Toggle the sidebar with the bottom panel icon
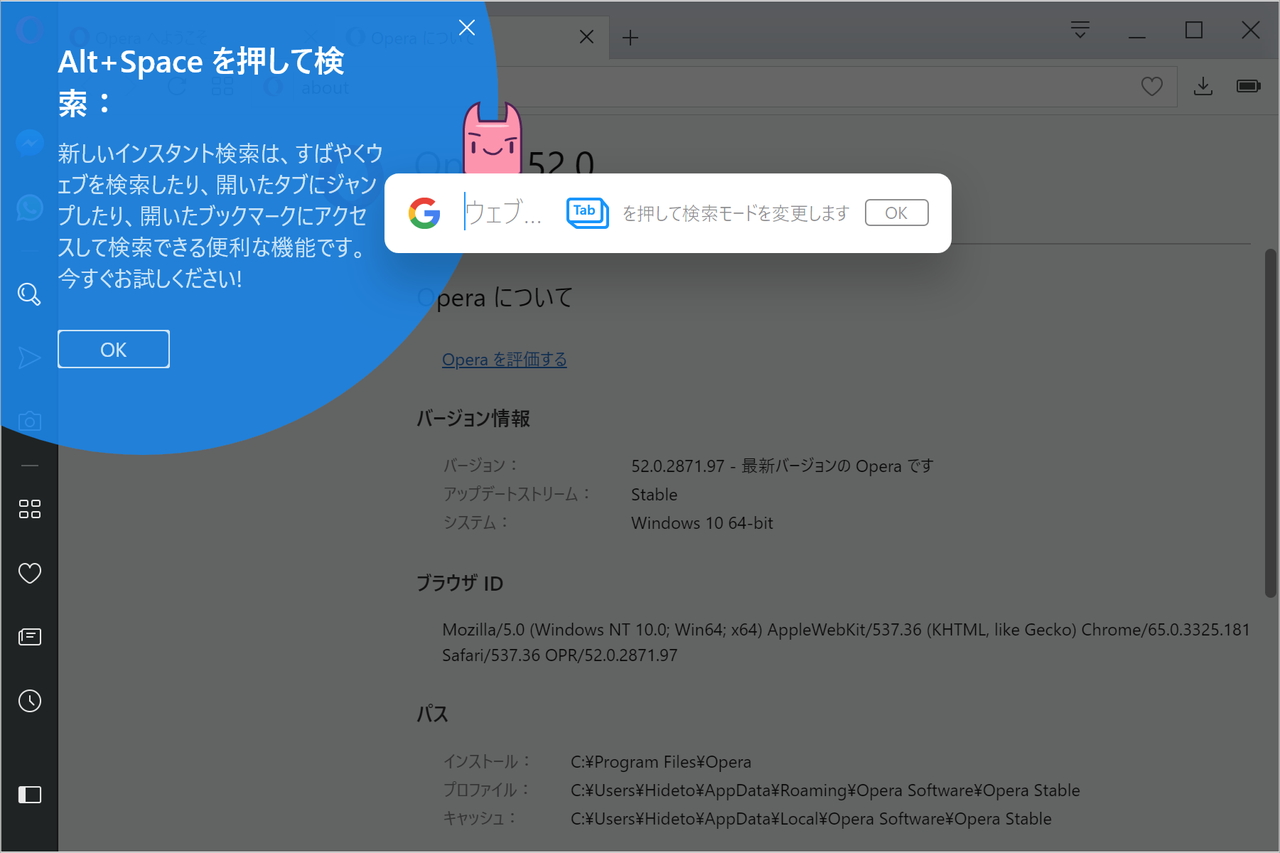Viewport: 1280px width, 853px height. [28, 794]
